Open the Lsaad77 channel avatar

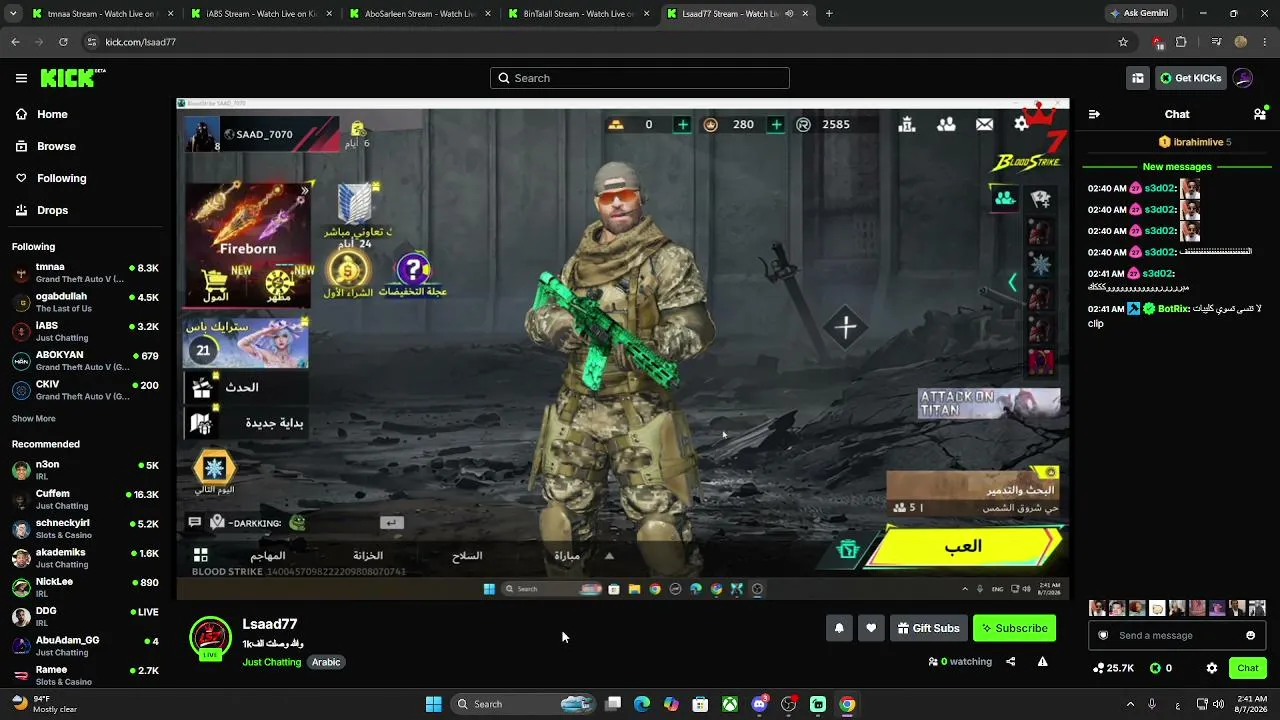(210, 638)
